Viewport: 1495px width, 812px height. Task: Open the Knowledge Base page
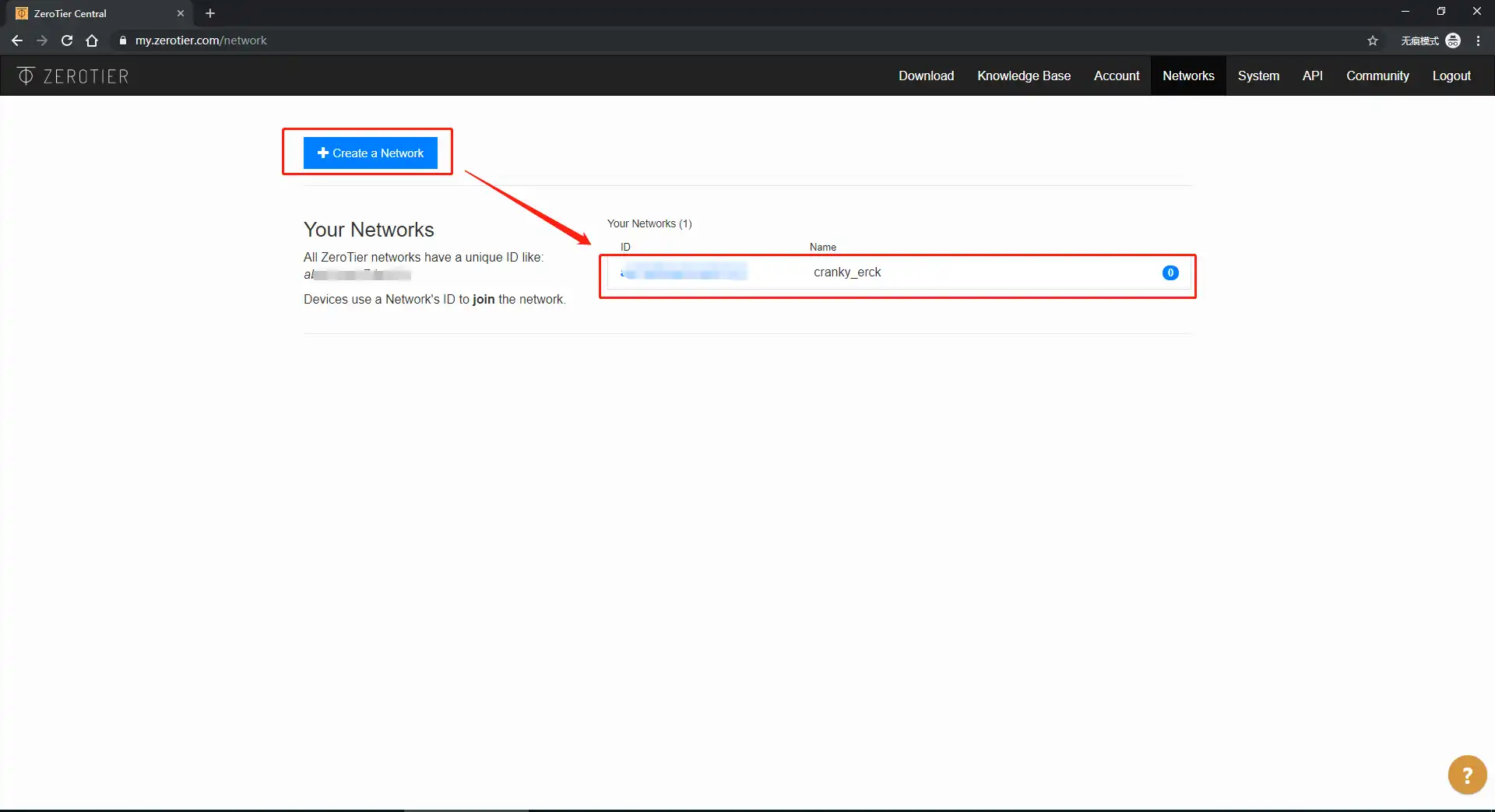[1024, 76]
